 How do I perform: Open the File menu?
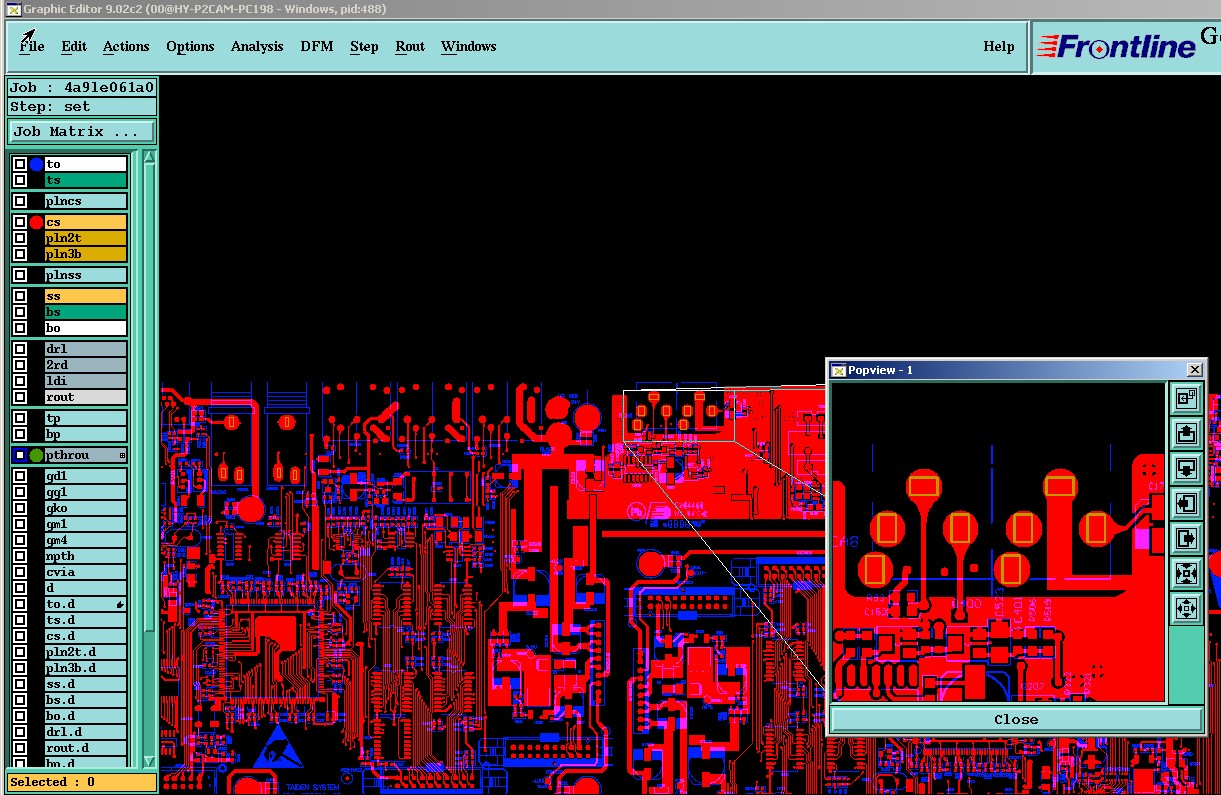[x=32, y=46]
